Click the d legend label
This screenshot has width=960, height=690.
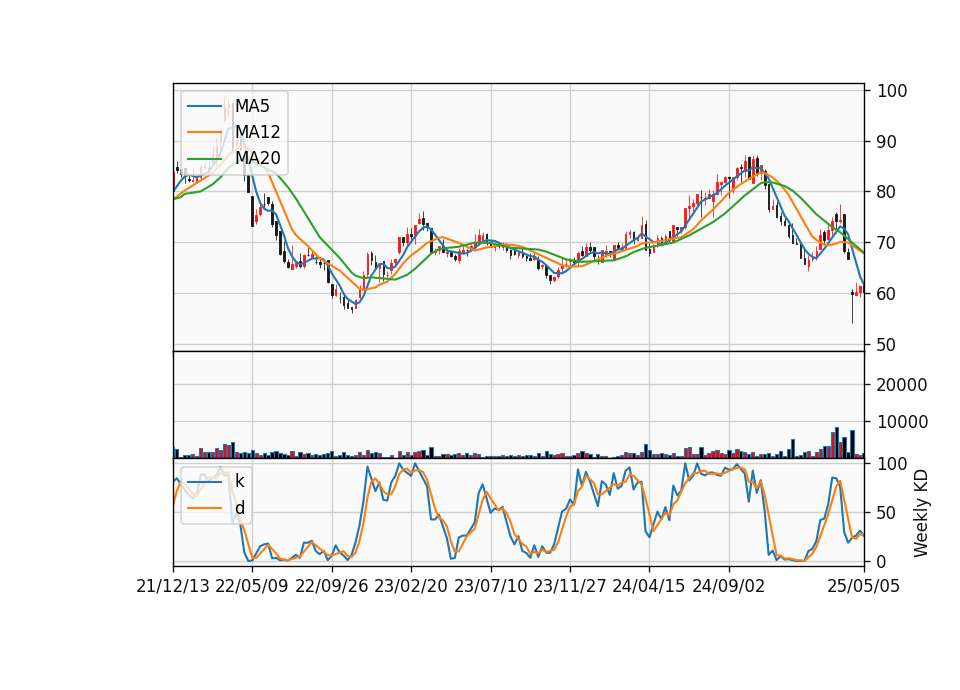coord(240,508)
